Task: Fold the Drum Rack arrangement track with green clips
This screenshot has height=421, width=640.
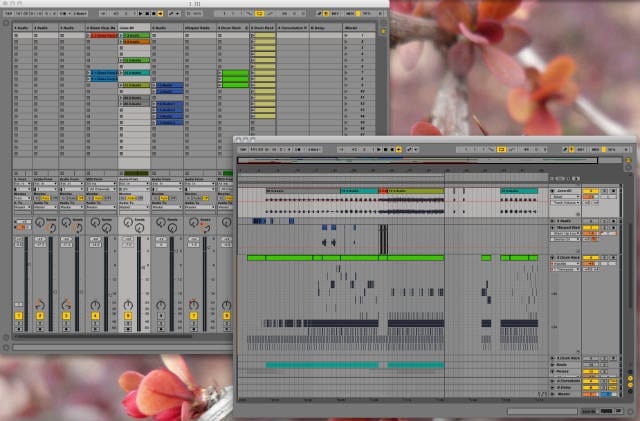Action: coord(553,258)
